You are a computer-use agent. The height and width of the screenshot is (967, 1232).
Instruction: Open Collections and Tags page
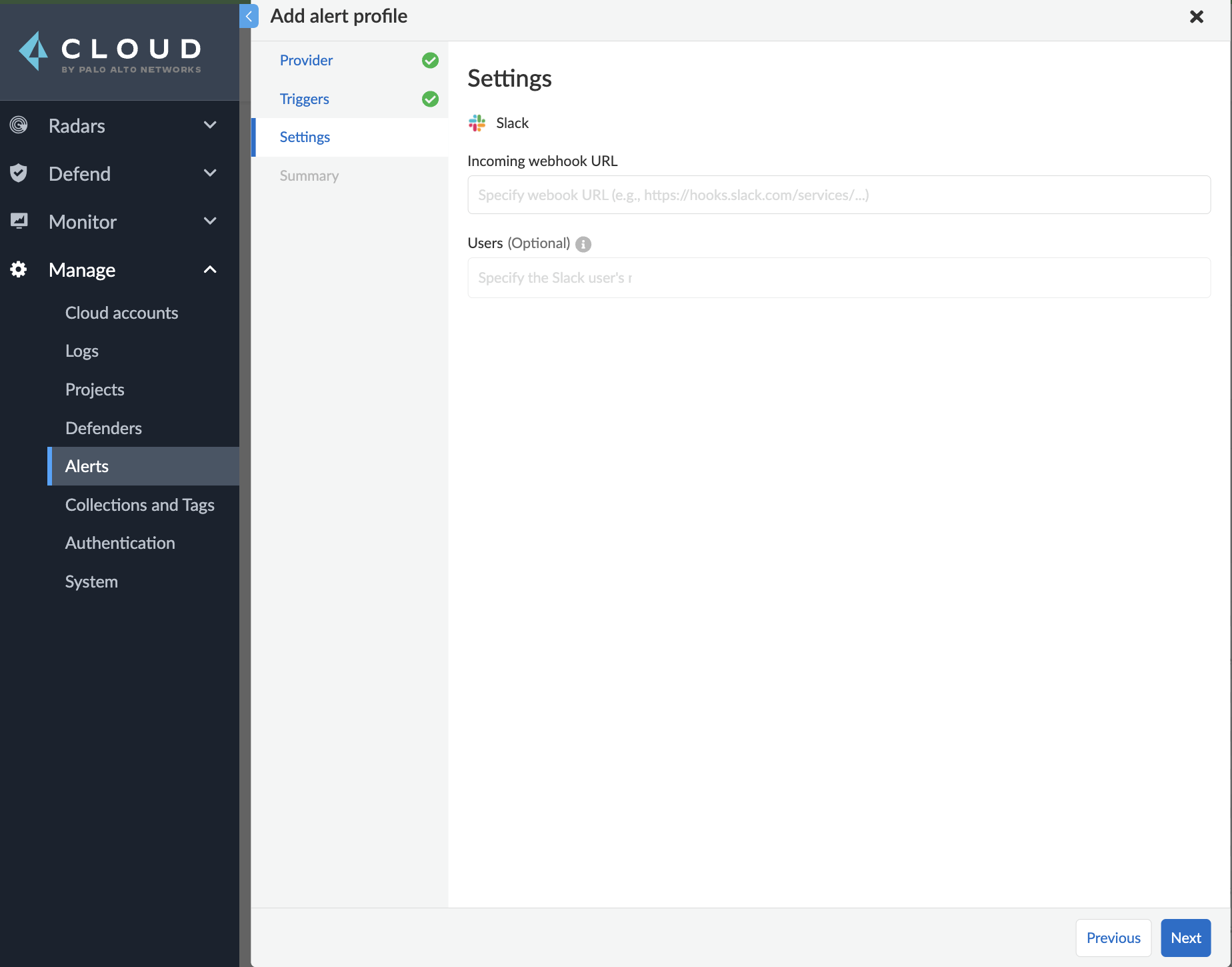point(140,505)
